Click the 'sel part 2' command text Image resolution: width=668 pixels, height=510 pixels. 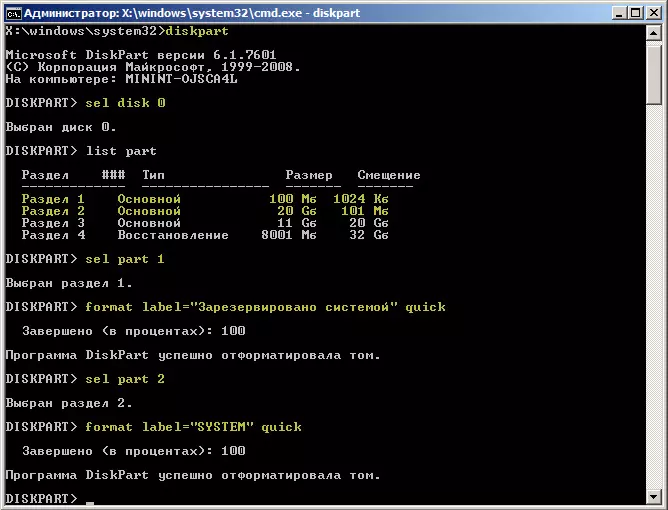click(125, 379)
